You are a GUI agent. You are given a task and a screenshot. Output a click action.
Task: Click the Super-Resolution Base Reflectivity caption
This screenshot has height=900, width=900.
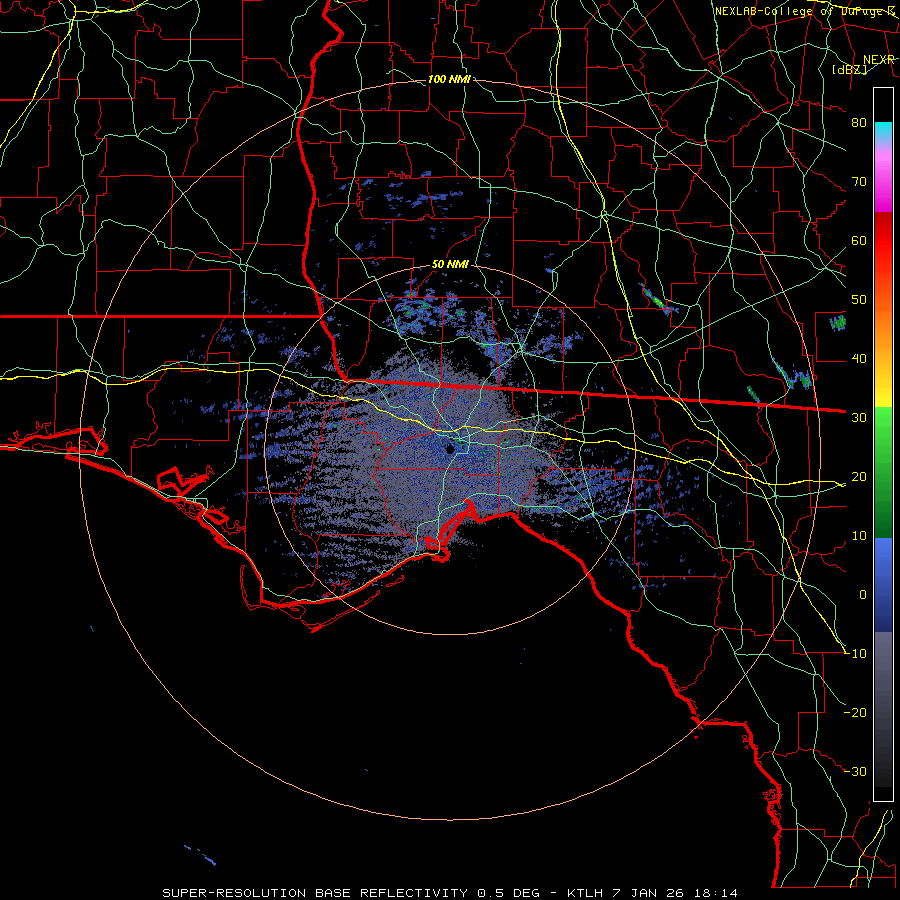tap(450, 893)
